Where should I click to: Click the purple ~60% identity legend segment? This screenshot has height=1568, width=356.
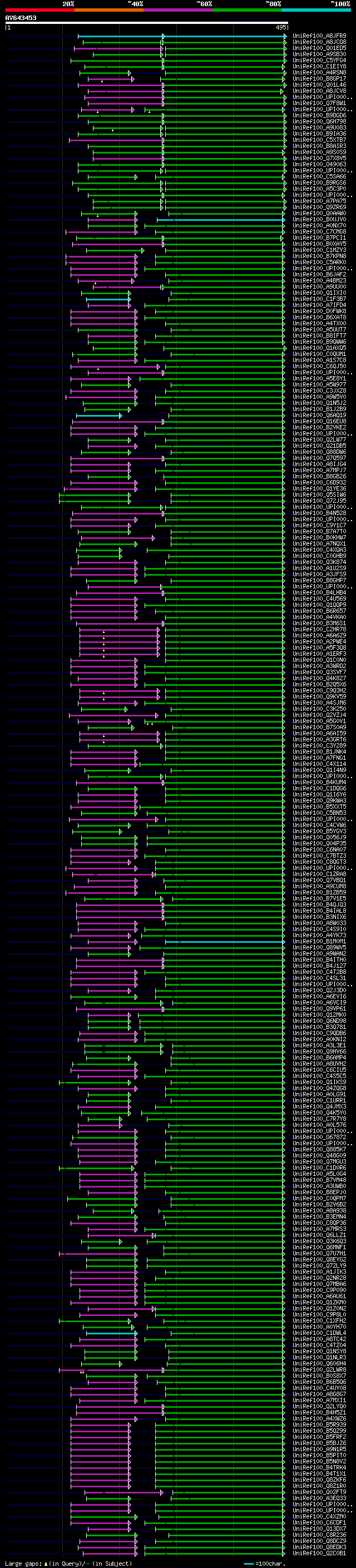click(177, 10)
